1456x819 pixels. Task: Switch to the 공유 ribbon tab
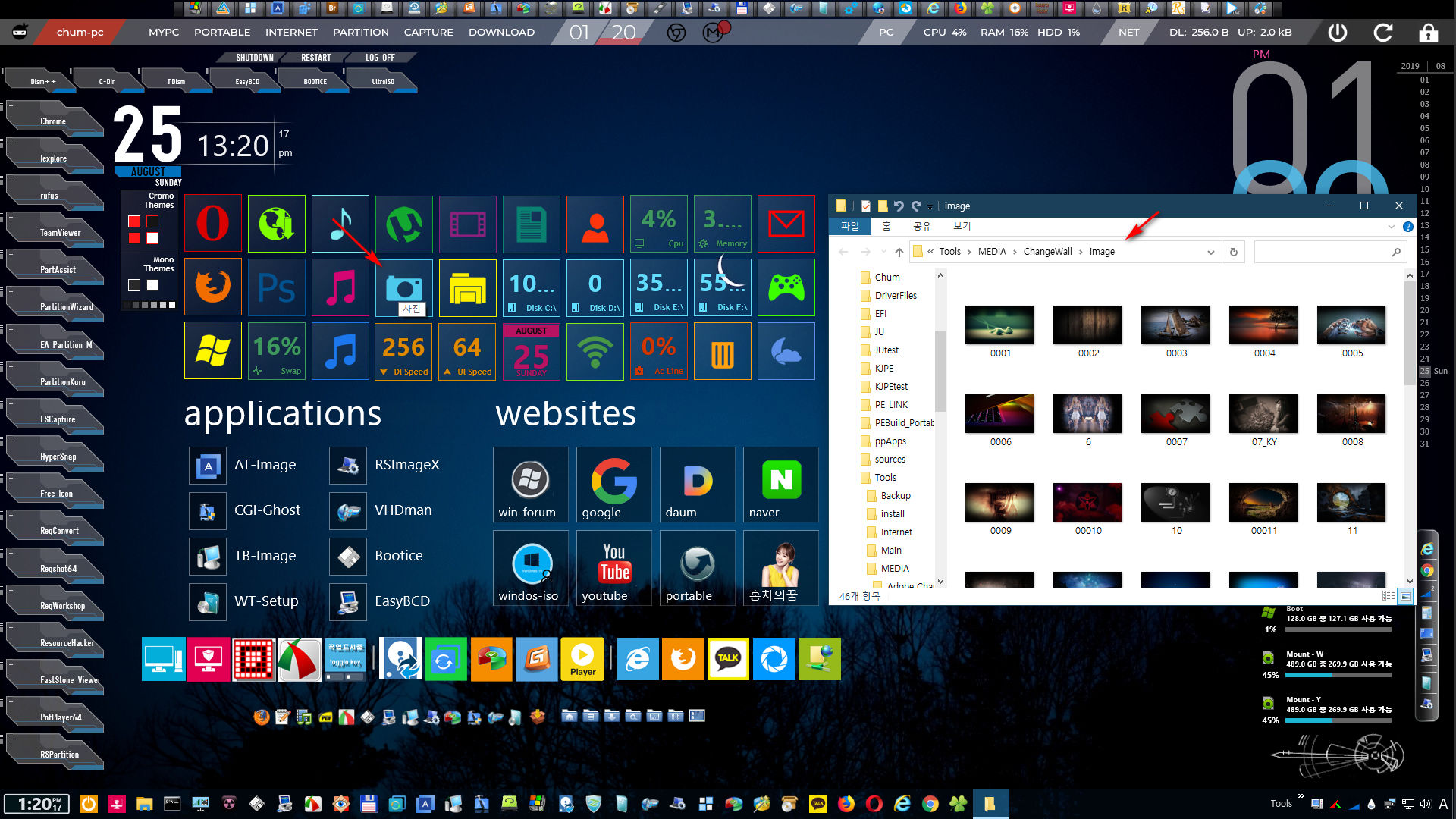[x=921, y=226]
